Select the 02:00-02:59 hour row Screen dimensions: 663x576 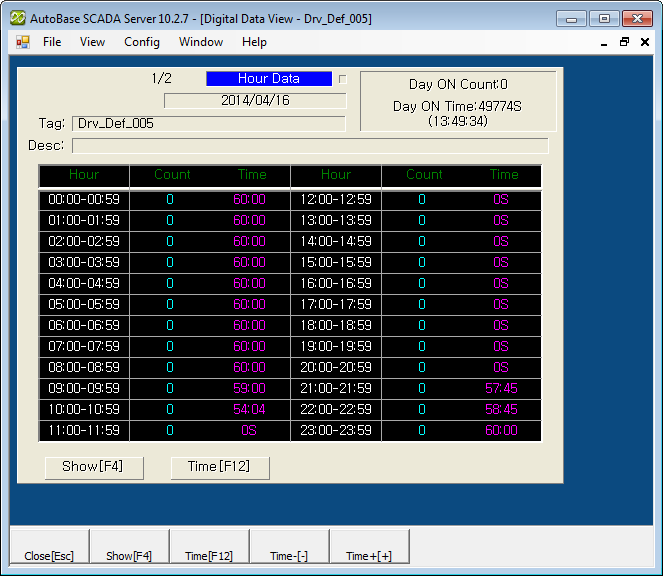164,241
